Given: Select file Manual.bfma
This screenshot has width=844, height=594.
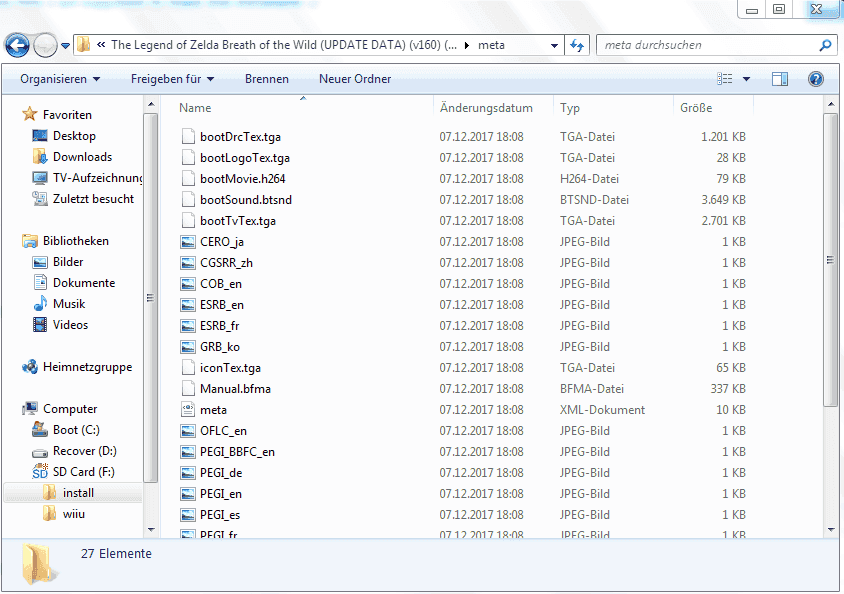Looking at the screenshot, I should click(235, 388).
